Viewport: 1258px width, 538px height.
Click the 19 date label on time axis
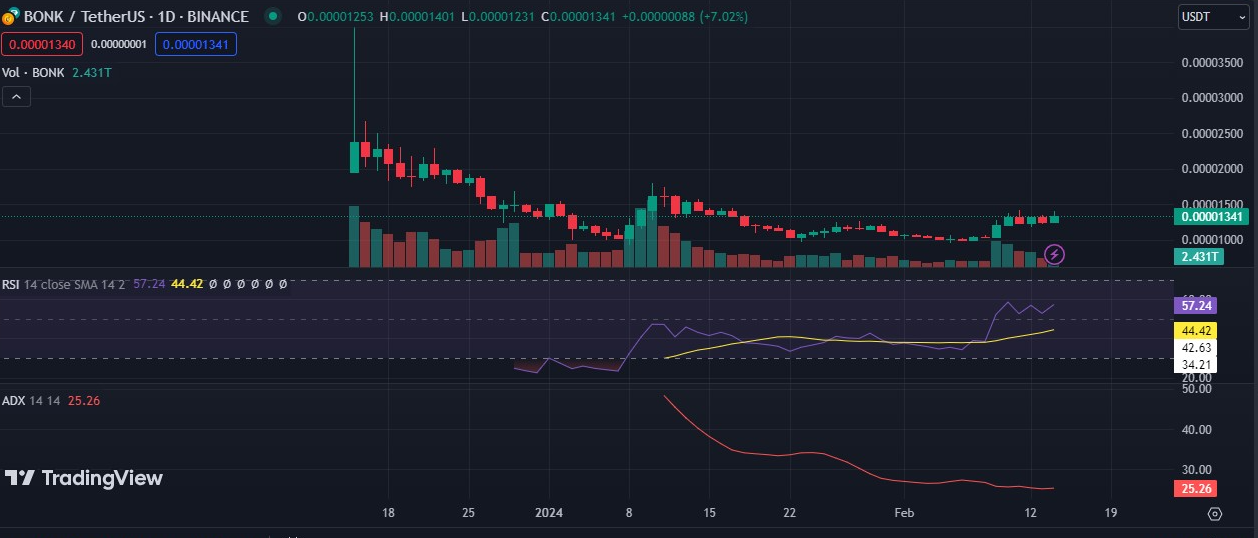pyautogui.click(x=1110, y=513)
